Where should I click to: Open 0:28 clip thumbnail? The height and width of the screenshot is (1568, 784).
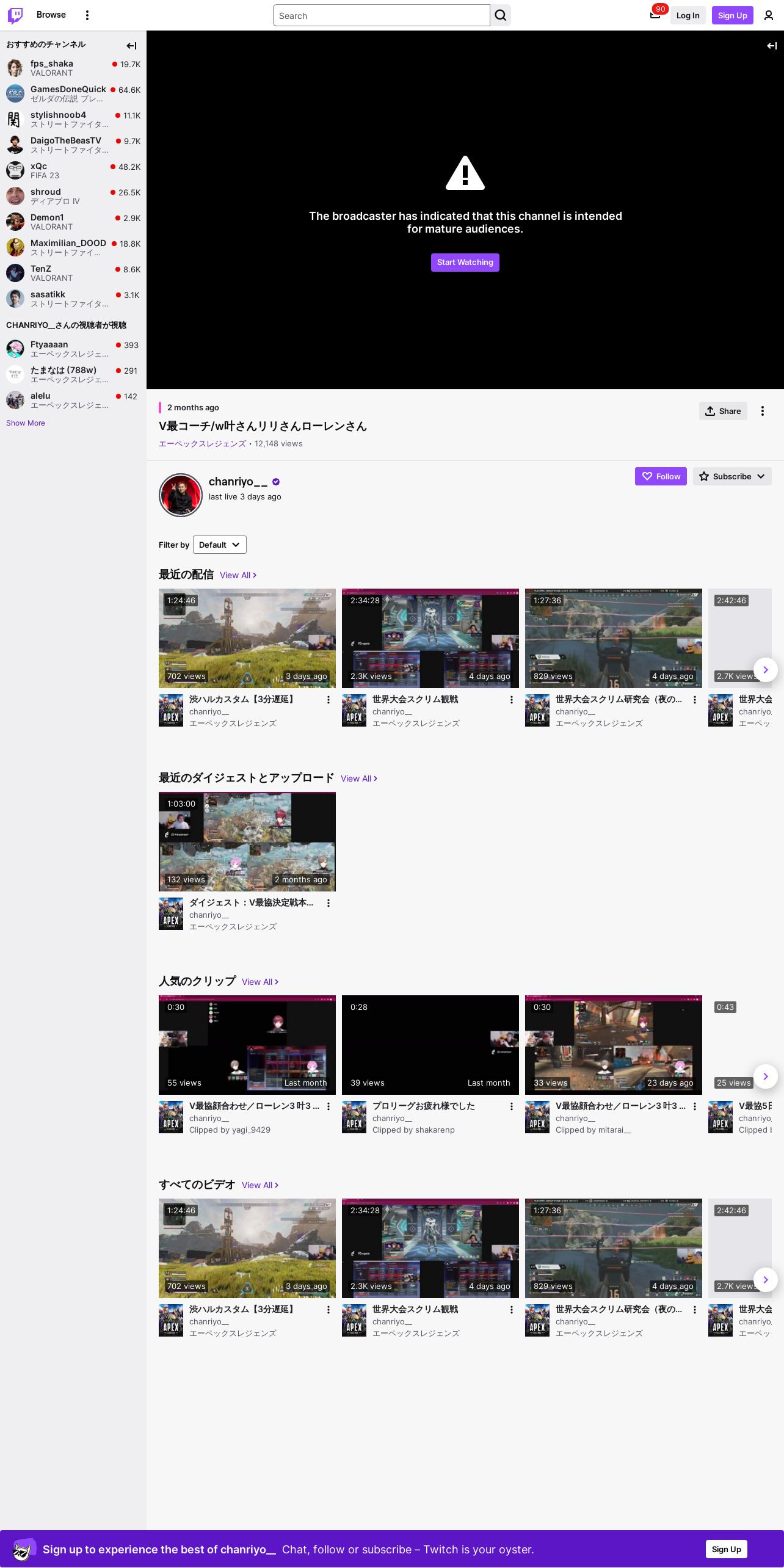(430, 1045)
